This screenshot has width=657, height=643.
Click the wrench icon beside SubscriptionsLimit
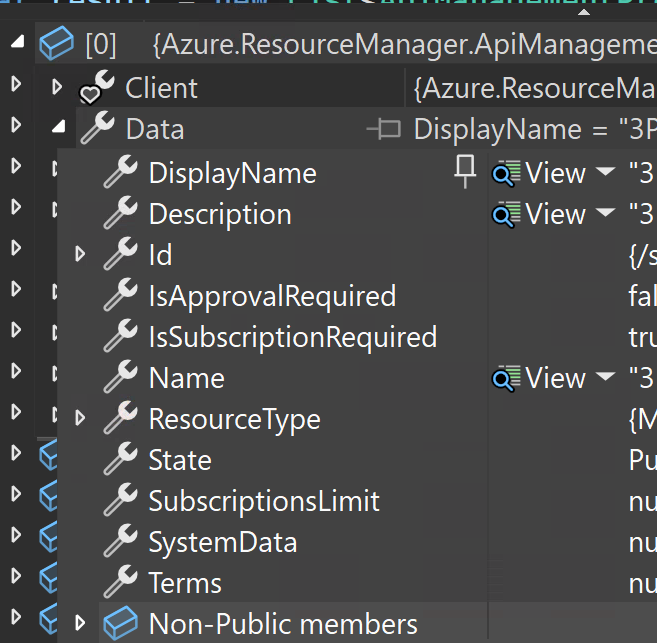(120, 499)
